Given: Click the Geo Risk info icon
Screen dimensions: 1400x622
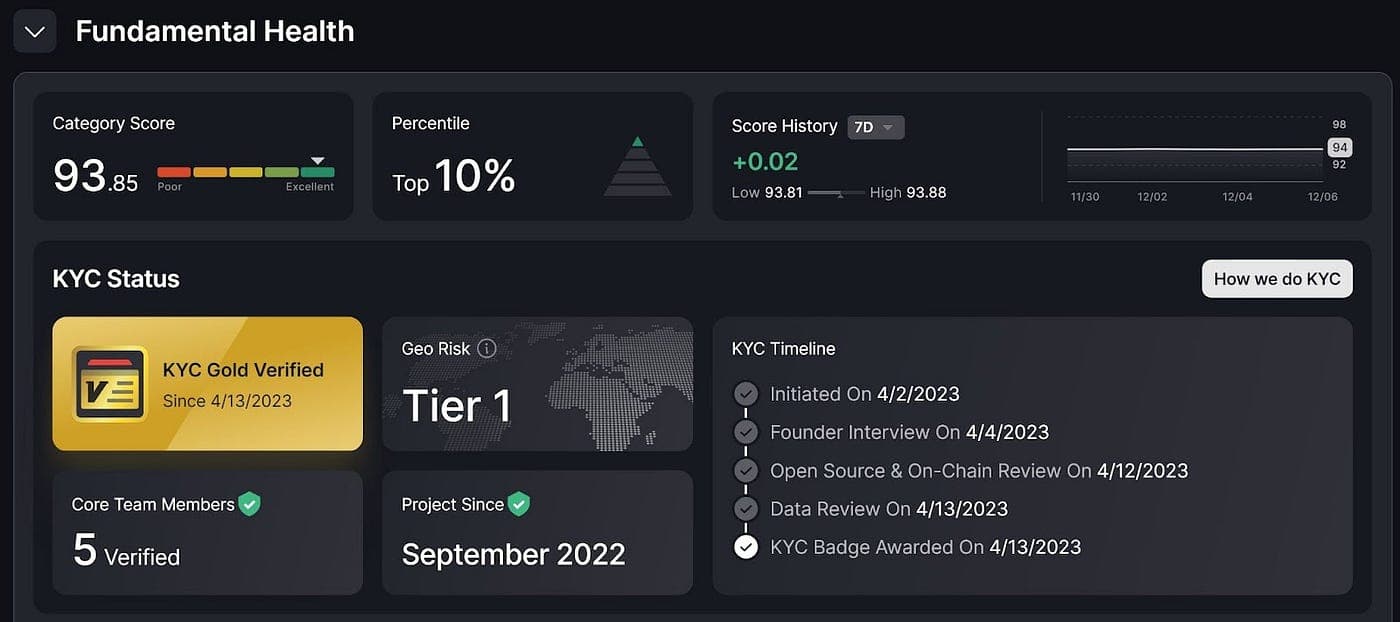Looking at the screenshot, I should [487, 349].
